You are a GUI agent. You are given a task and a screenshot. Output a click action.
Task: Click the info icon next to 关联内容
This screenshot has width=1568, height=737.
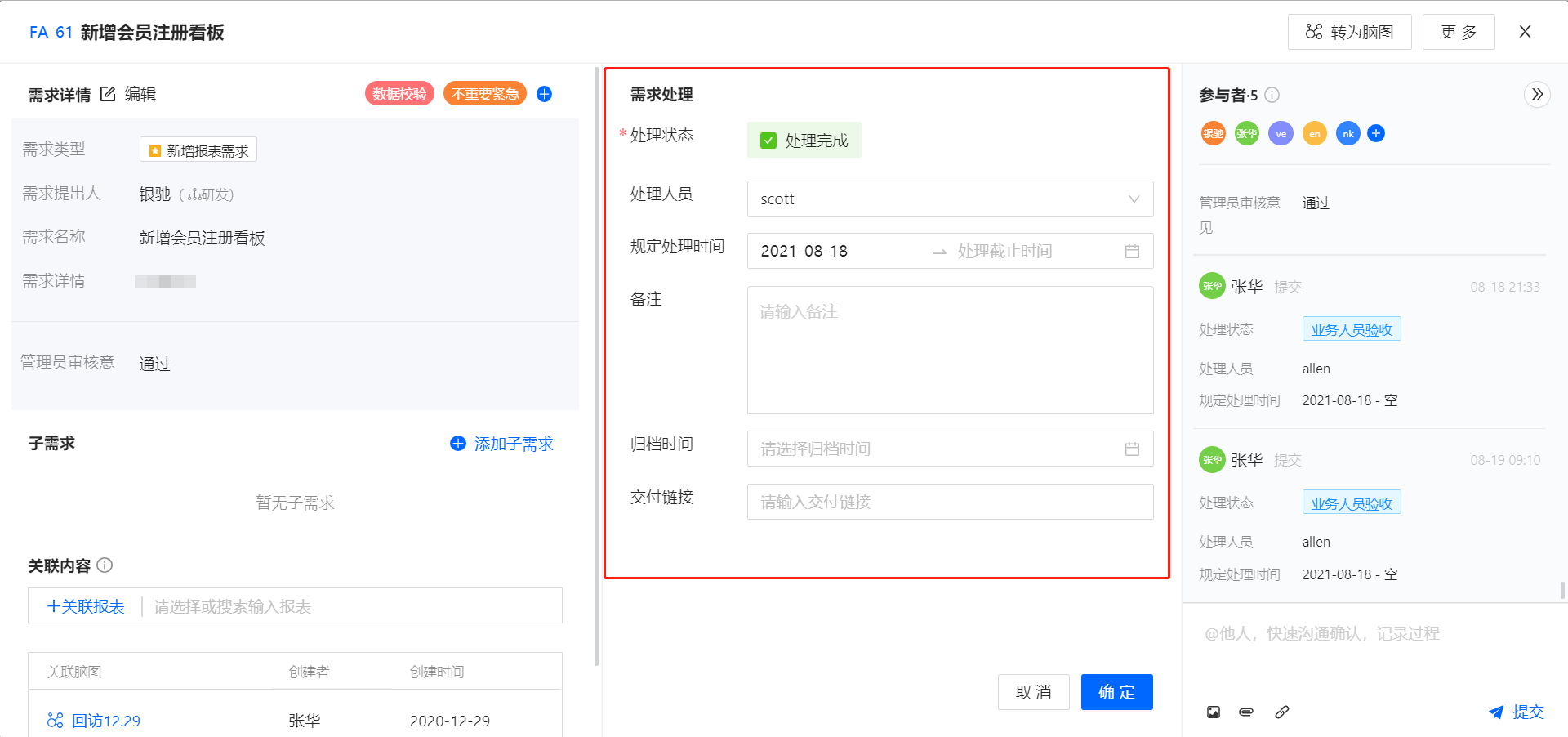pos(105,565)
